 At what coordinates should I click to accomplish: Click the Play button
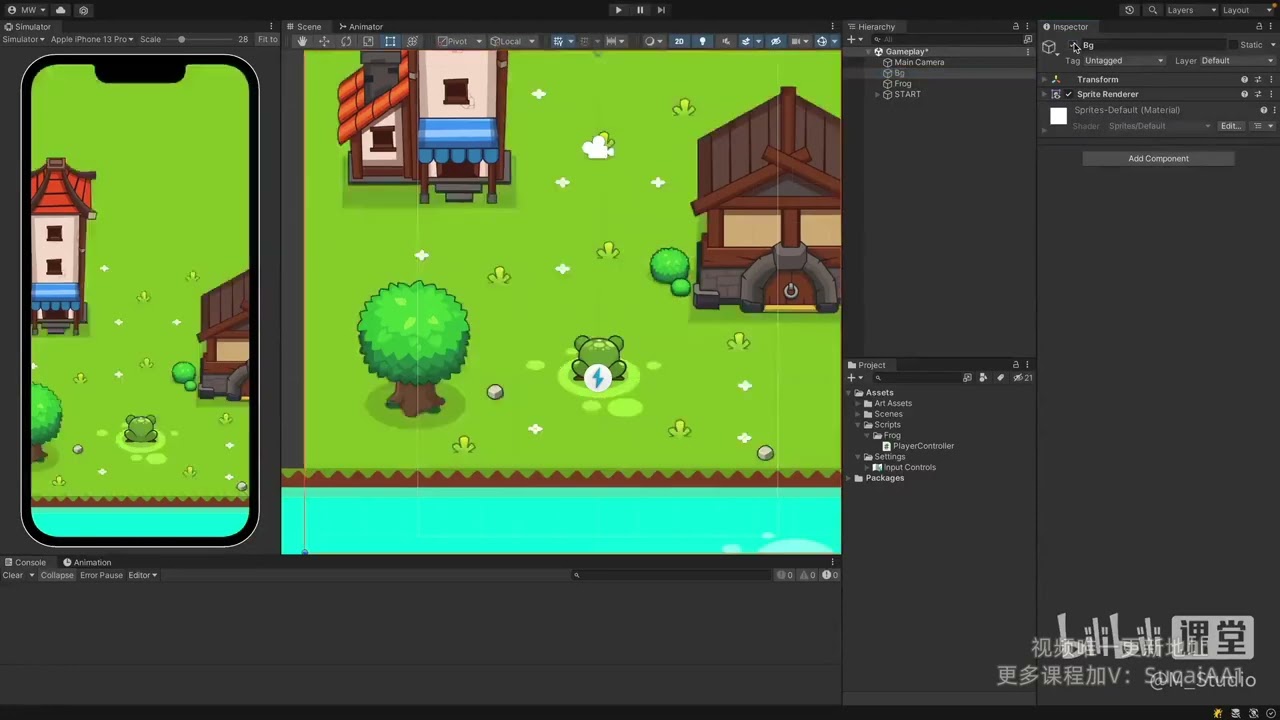[x=618, y=10]
